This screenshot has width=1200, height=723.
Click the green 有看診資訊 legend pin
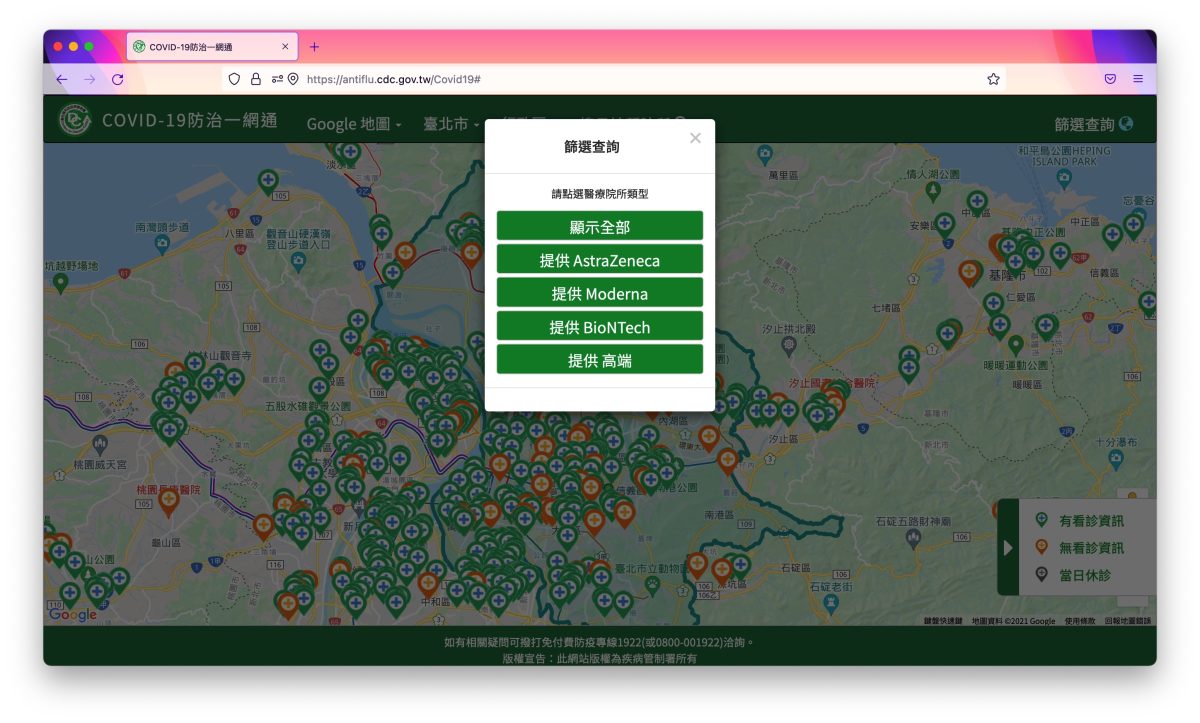(1041, 520)
